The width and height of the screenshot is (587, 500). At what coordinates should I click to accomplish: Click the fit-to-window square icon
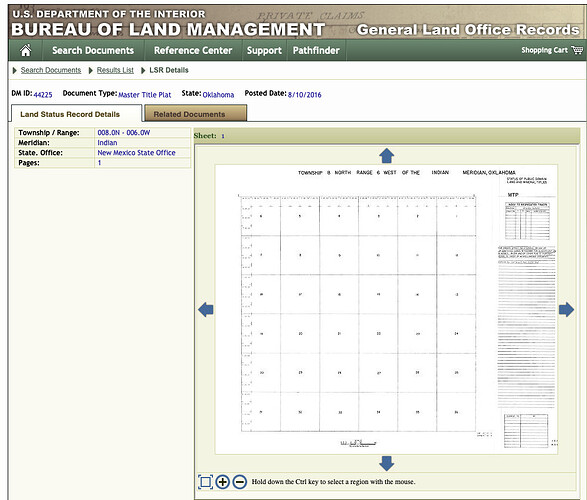click(205, 482)
